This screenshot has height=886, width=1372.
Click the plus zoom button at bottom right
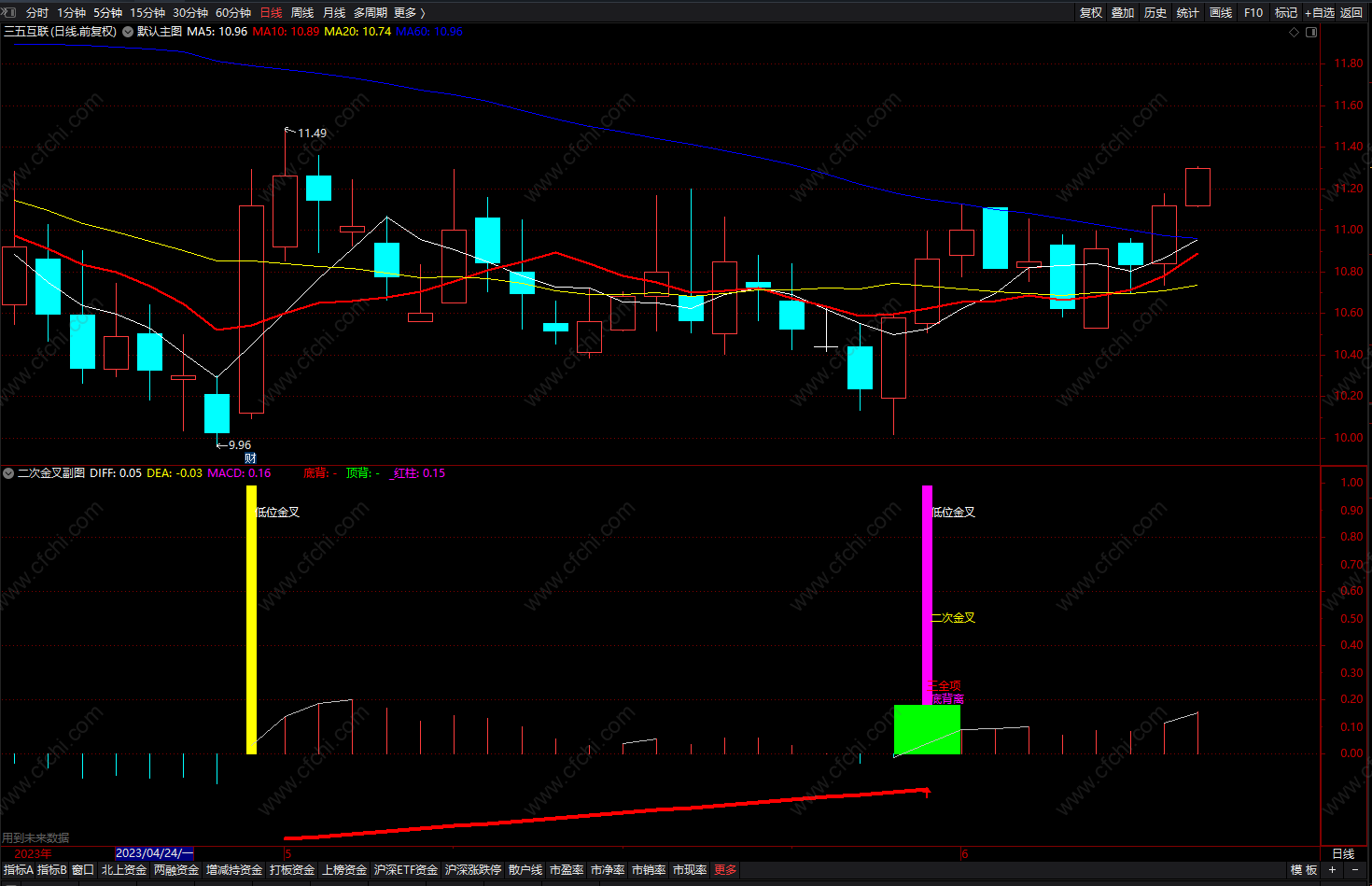pos(1332,870)
